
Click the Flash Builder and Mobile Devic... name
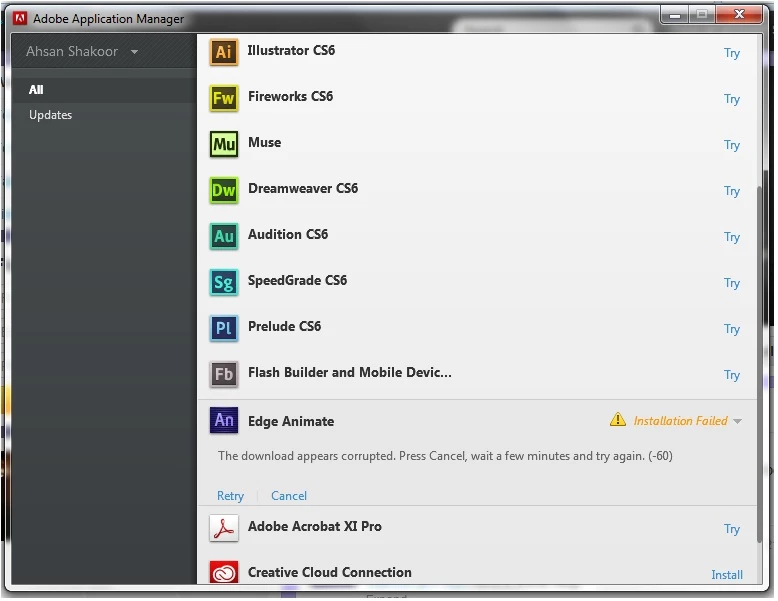[350, 372]
